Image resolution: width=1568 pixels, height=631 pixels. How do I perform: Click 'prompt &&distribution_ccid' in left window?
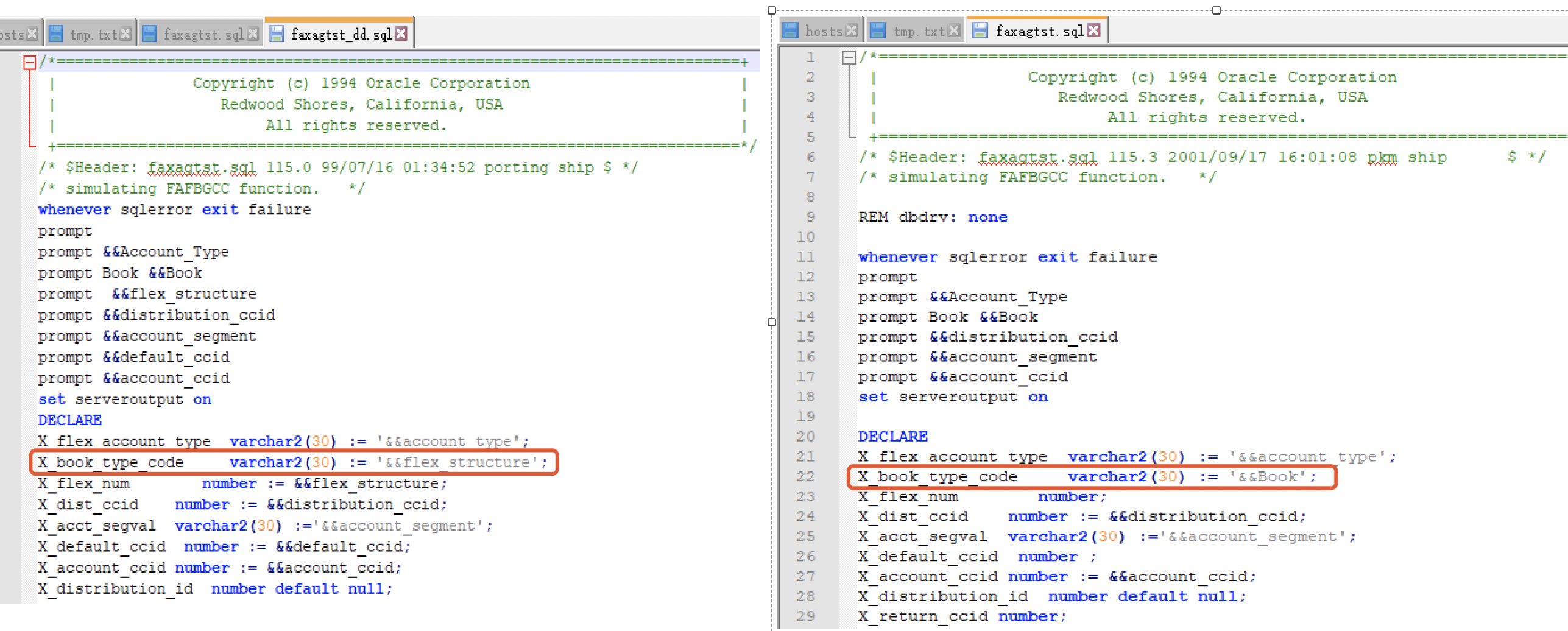157,315
